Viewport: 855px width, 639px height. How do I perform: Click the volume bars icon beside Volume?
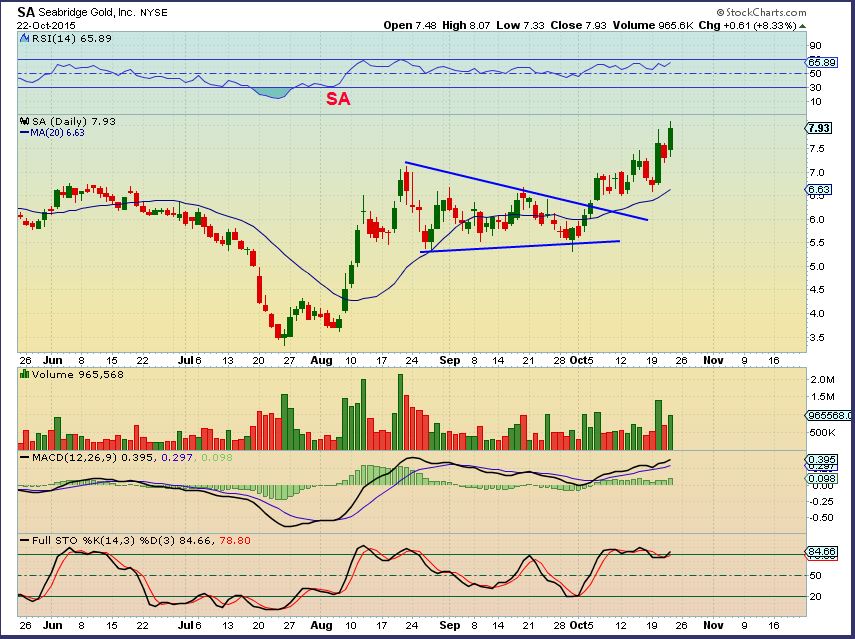pyautogui.click(x=25, y=374)
